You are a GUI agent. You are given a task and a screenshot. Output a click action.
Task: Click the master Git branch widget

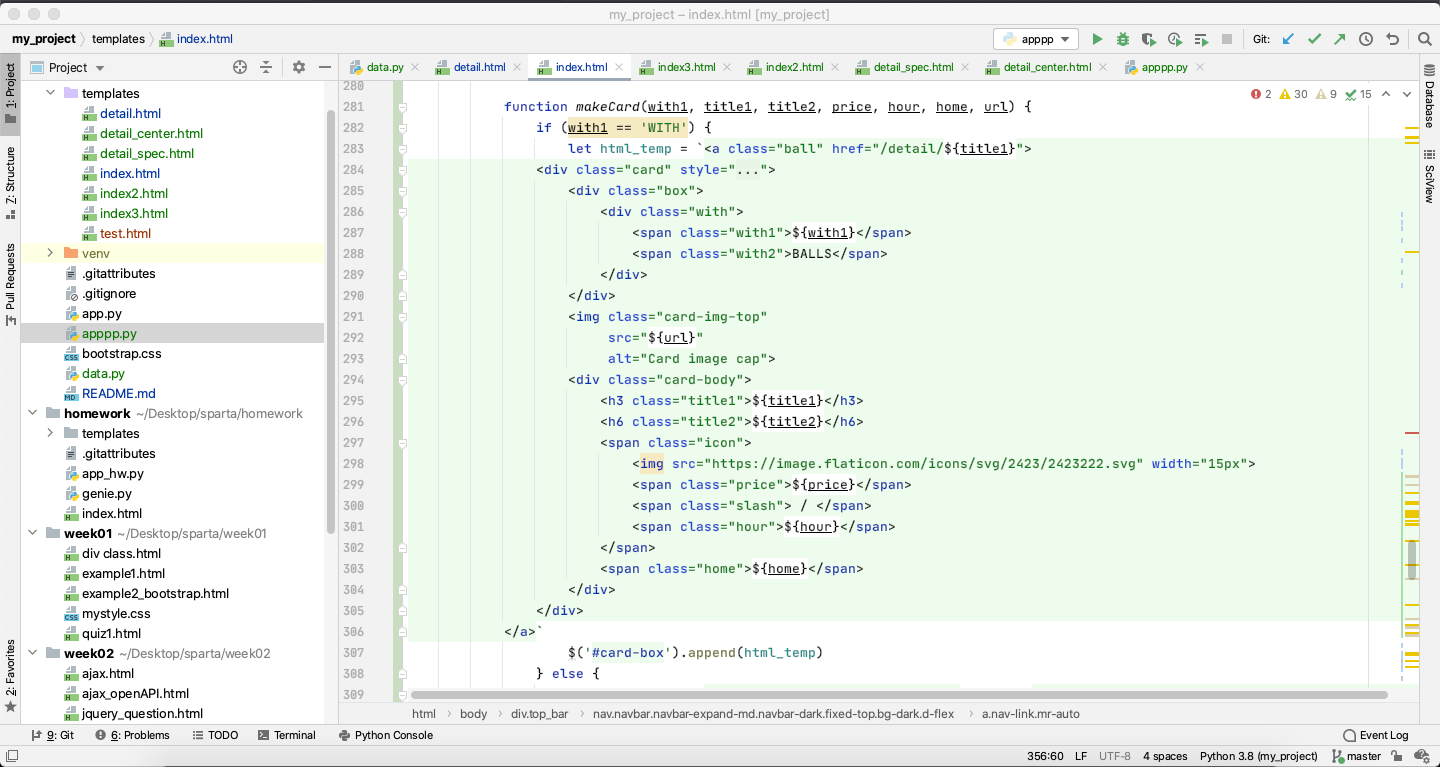pyautogui.click(x=1356, y=756)
